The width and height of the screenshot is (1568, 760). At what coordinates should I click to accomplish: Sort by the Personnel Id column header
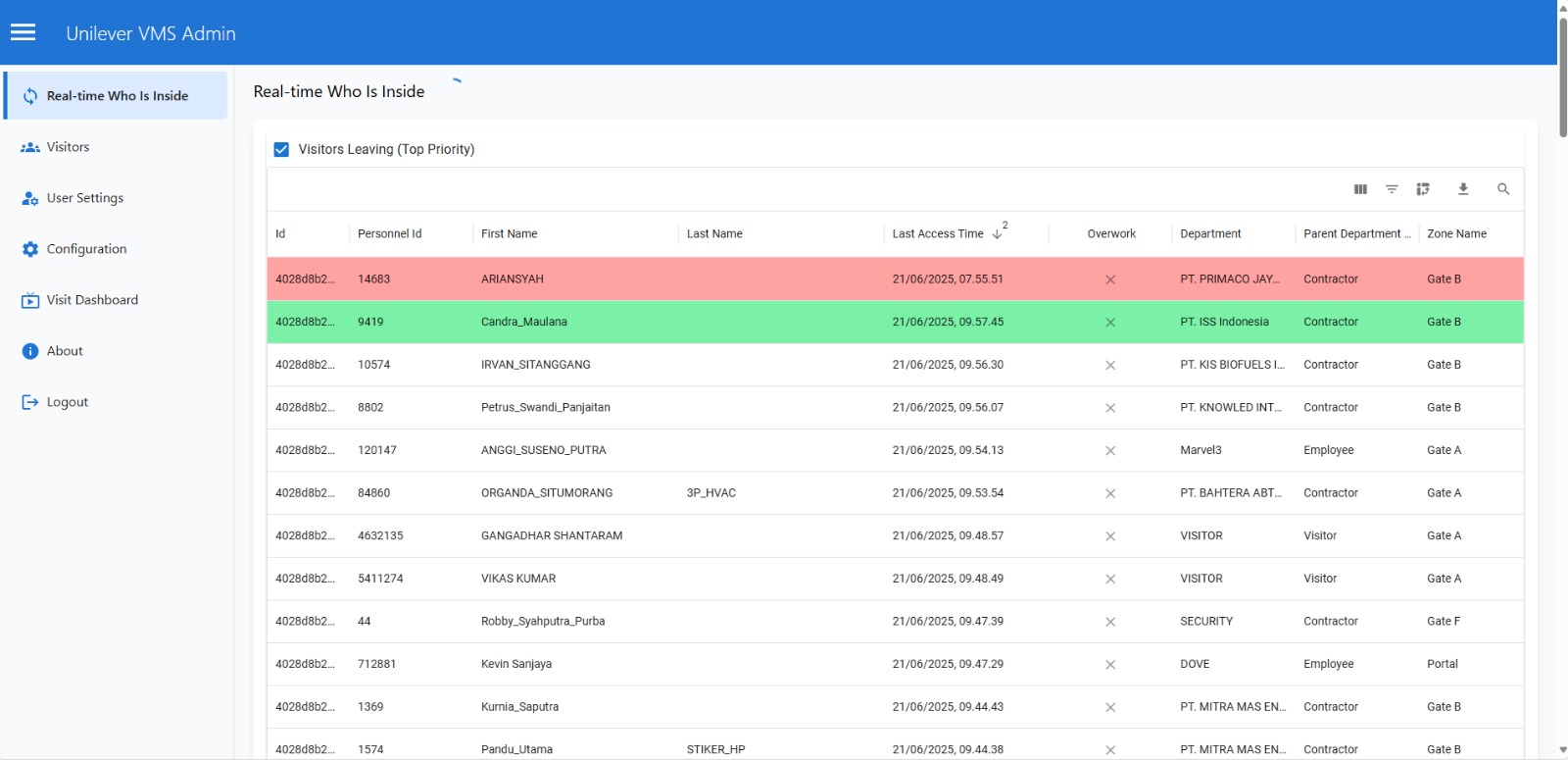click(389, 234)
